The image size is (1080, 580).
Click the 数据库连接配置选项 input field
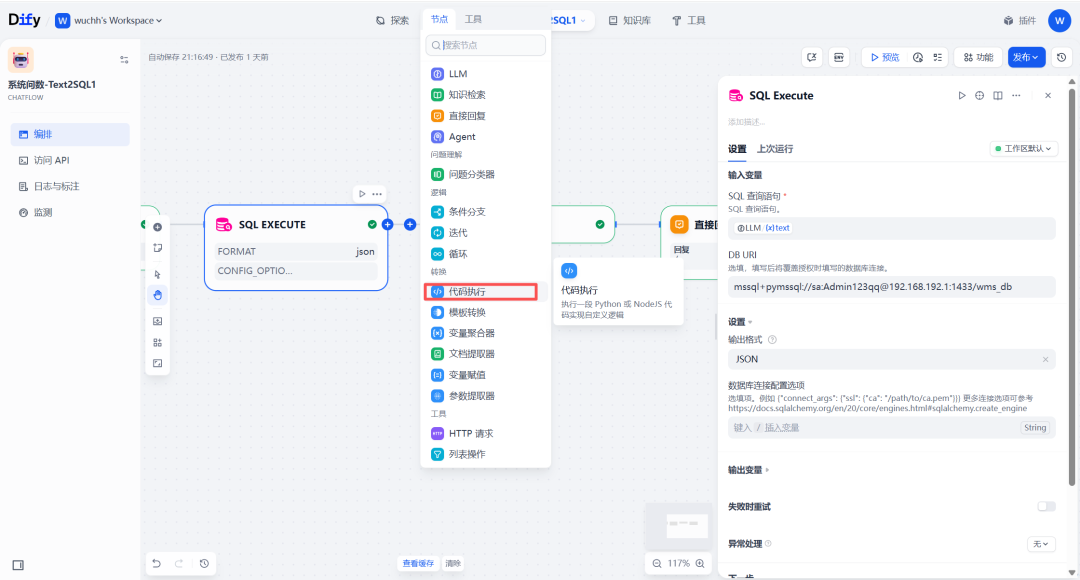tap(891, 428)
